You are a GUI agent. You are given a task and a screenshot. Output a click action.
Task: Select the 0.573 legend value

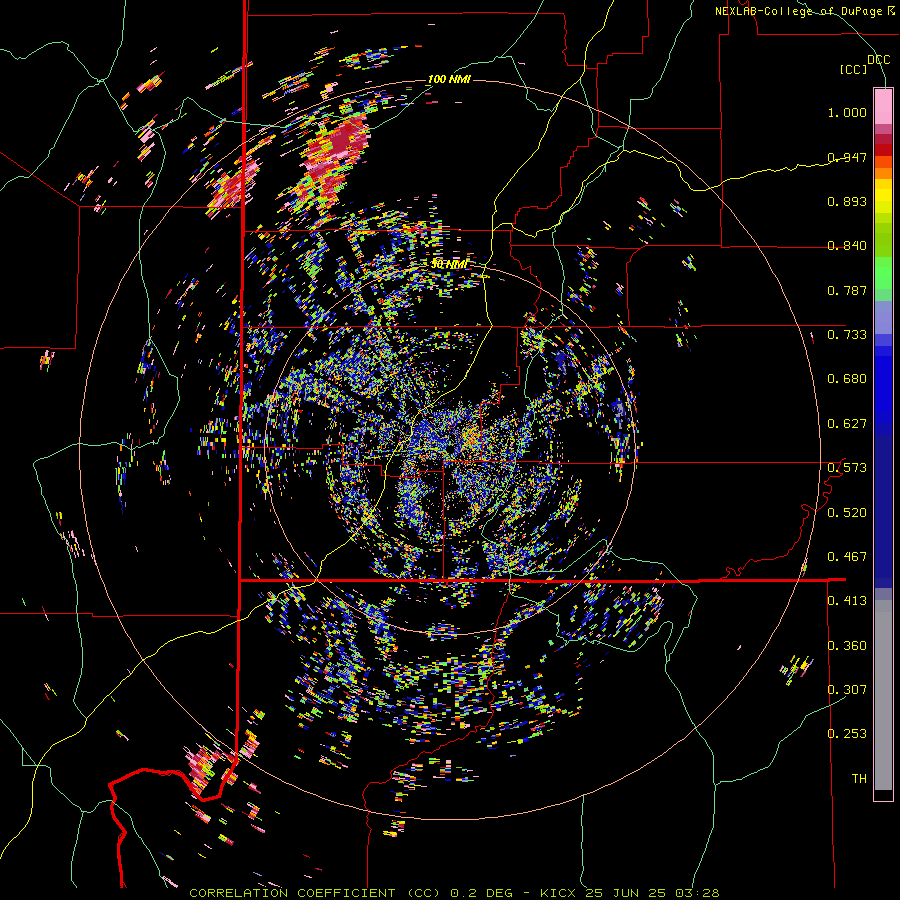click(x=847, y=468)
